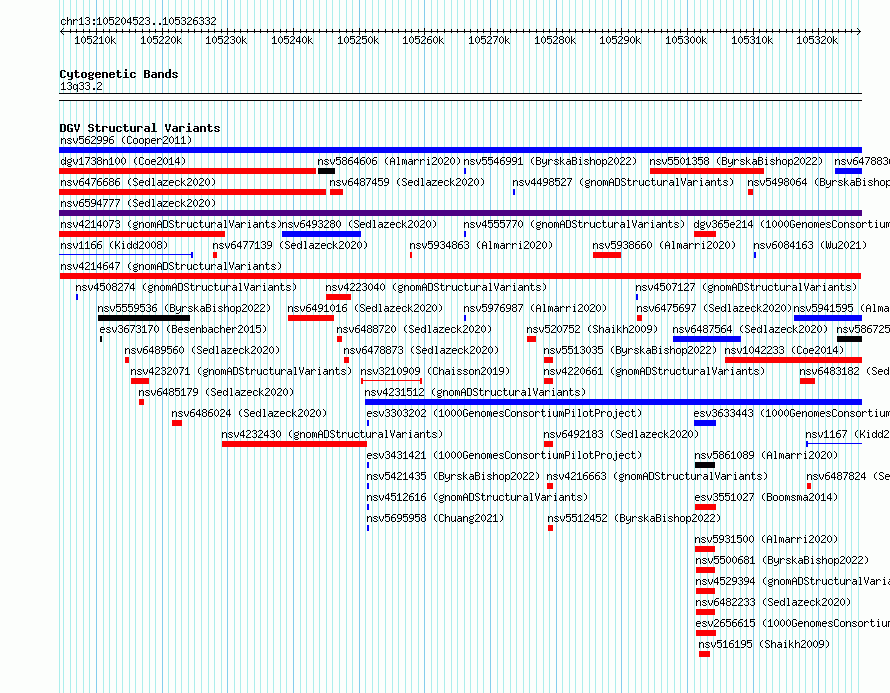Click the red nsv6491016 variant bar
The width and height of the screenshot is (890, 693).
tap(310, 318)
